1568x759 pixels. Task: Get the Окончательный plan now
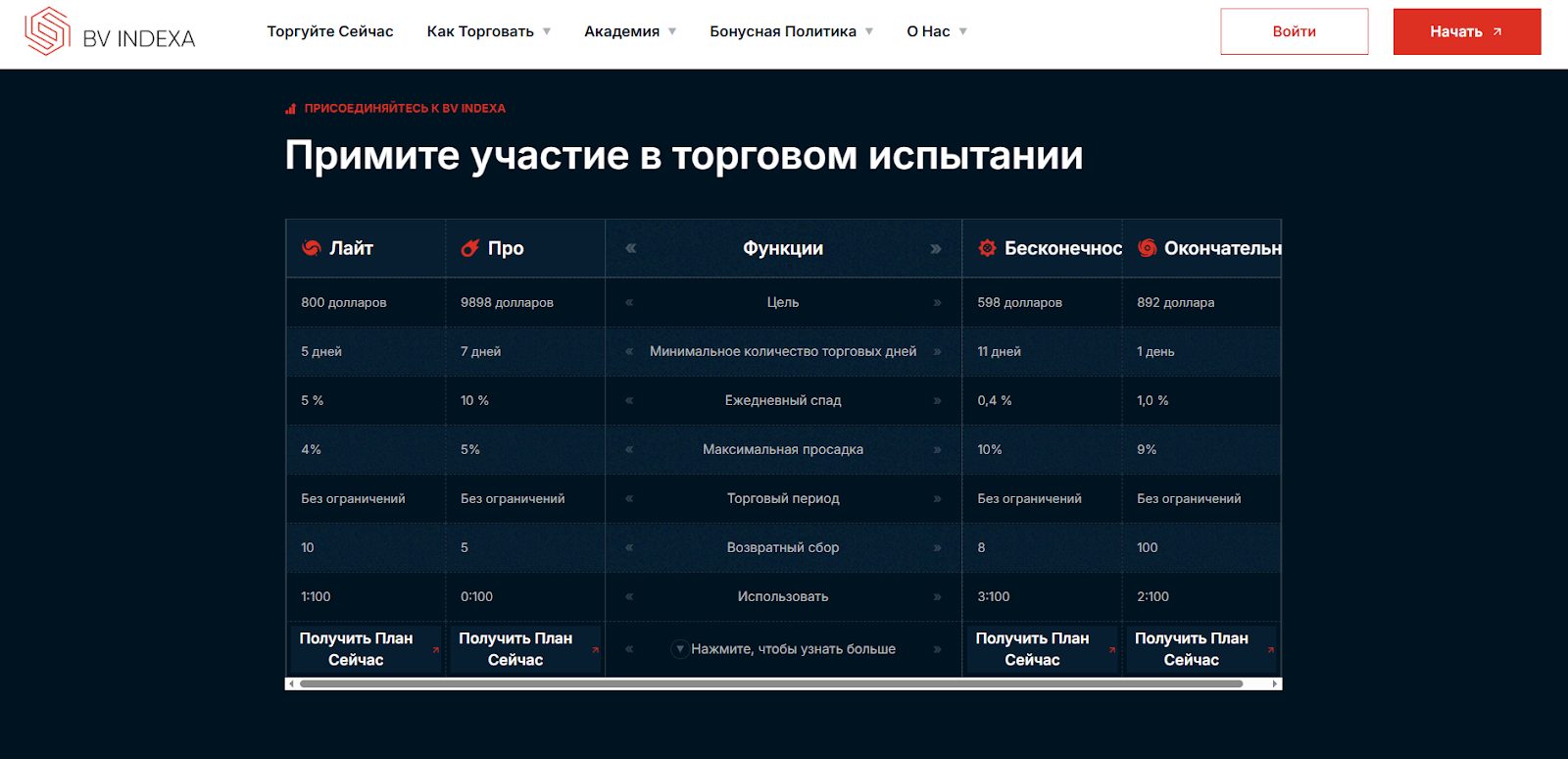1201,649
